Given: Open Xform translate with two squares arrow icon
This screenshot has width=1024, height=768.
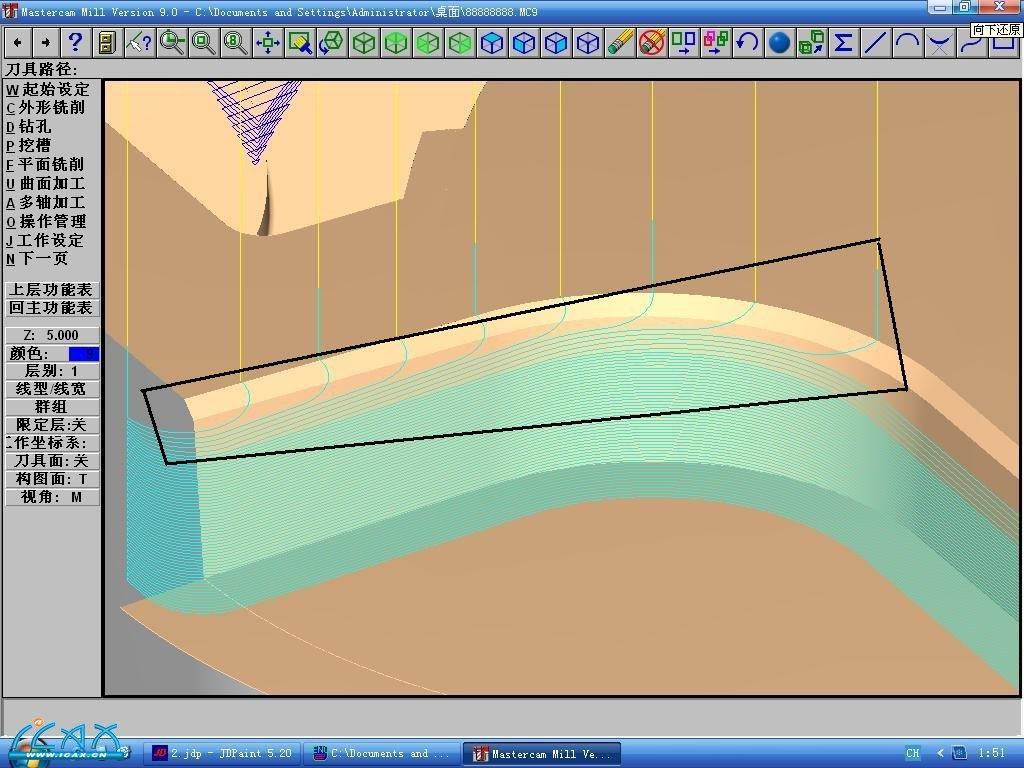Looking at the screenshot, I should point(683,43).
